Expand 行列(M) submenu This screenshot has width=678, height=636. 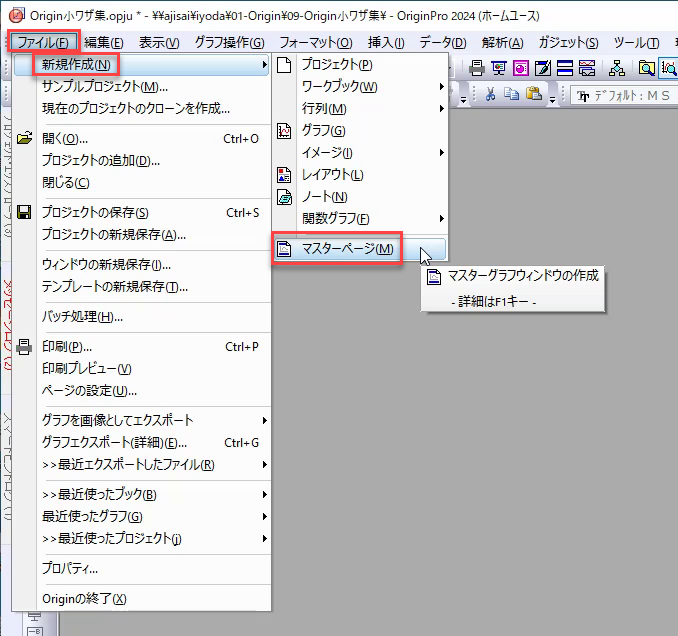pos(360,109)
